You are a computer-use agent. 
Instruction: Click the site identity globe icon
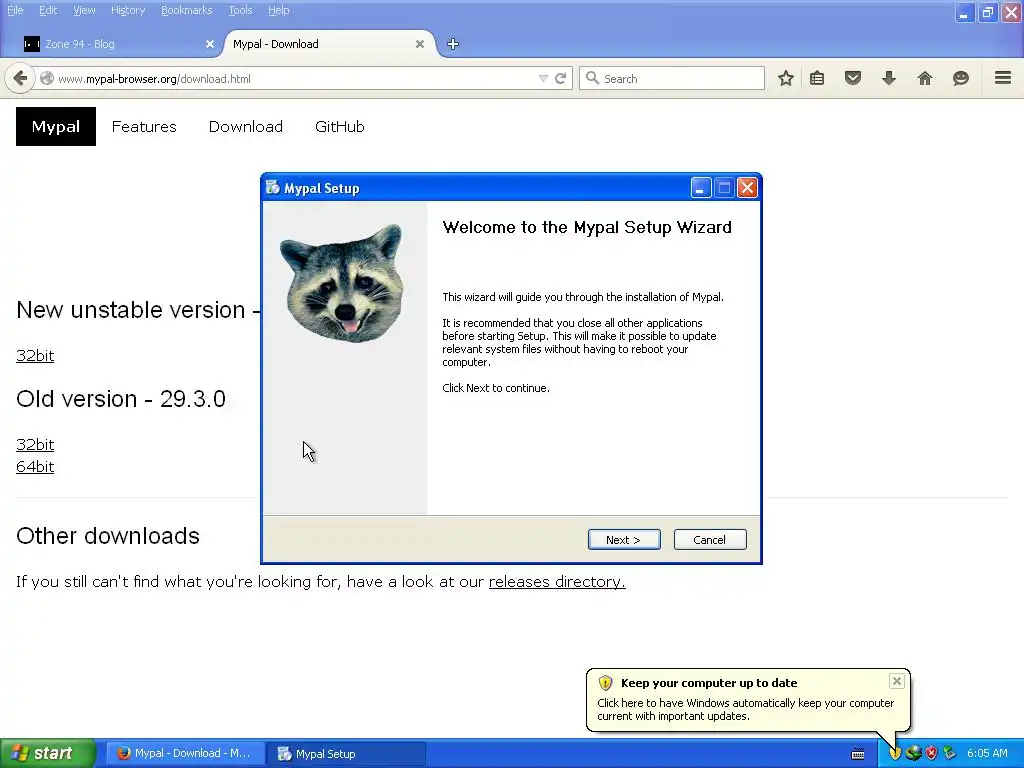click(x=47, y=78)
